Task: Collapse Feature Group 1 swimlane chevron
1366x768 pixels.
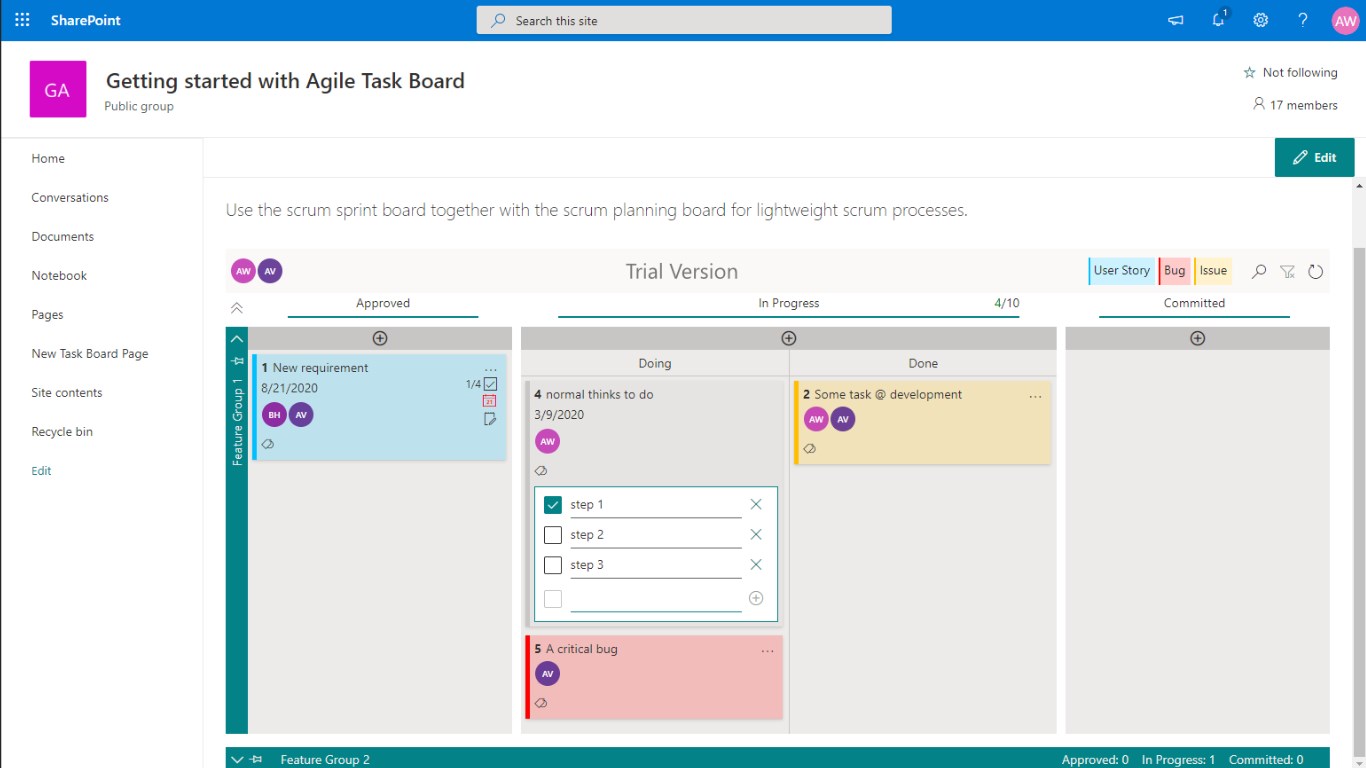Action: click(237, 338)
